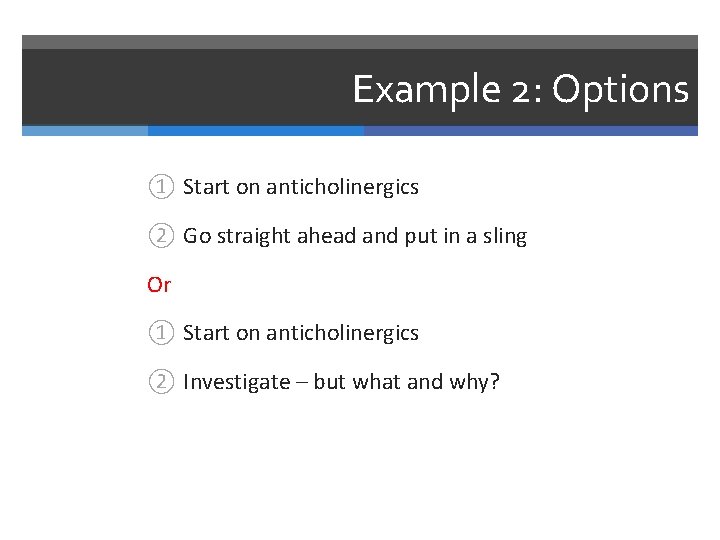
Task: Click the "Start on anticholinergics" line below "Or"
Action: (x=301, y=333)
